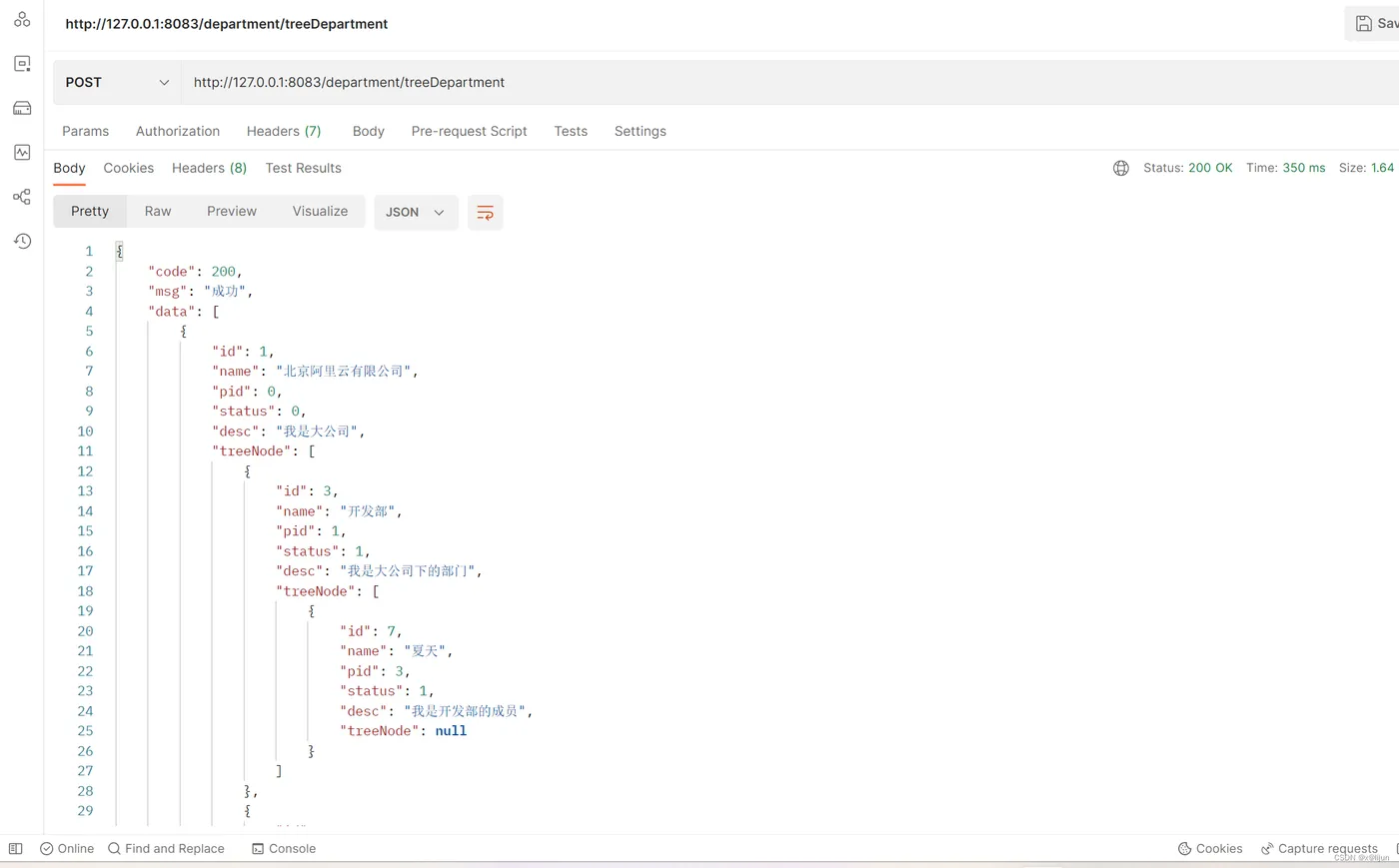Click the request URL input field
Viewport: 1399px width, 868px height.
[789, 82]
